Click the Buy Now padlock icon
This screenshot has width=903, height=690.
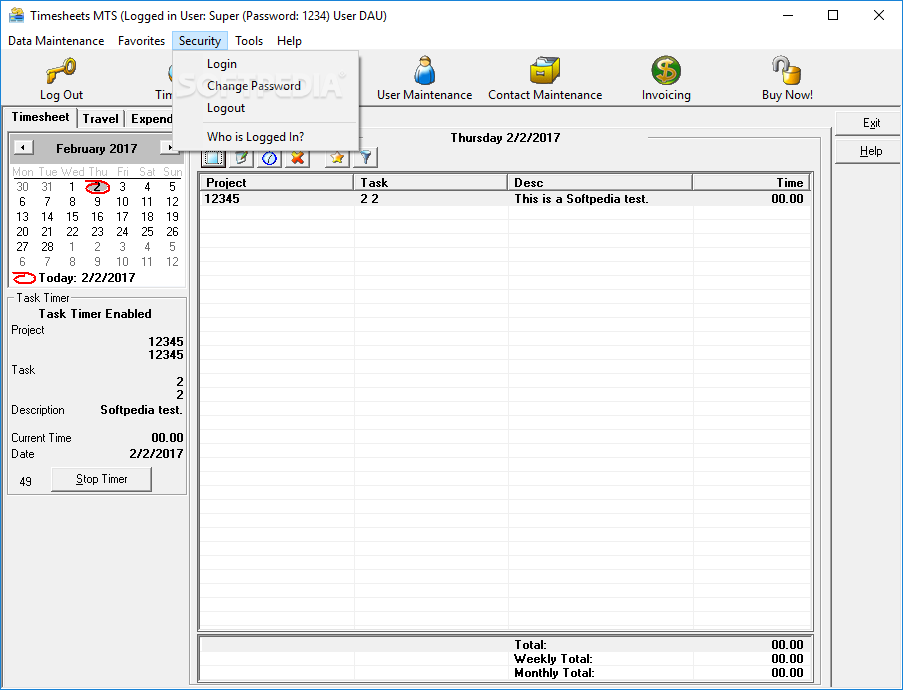787,71
